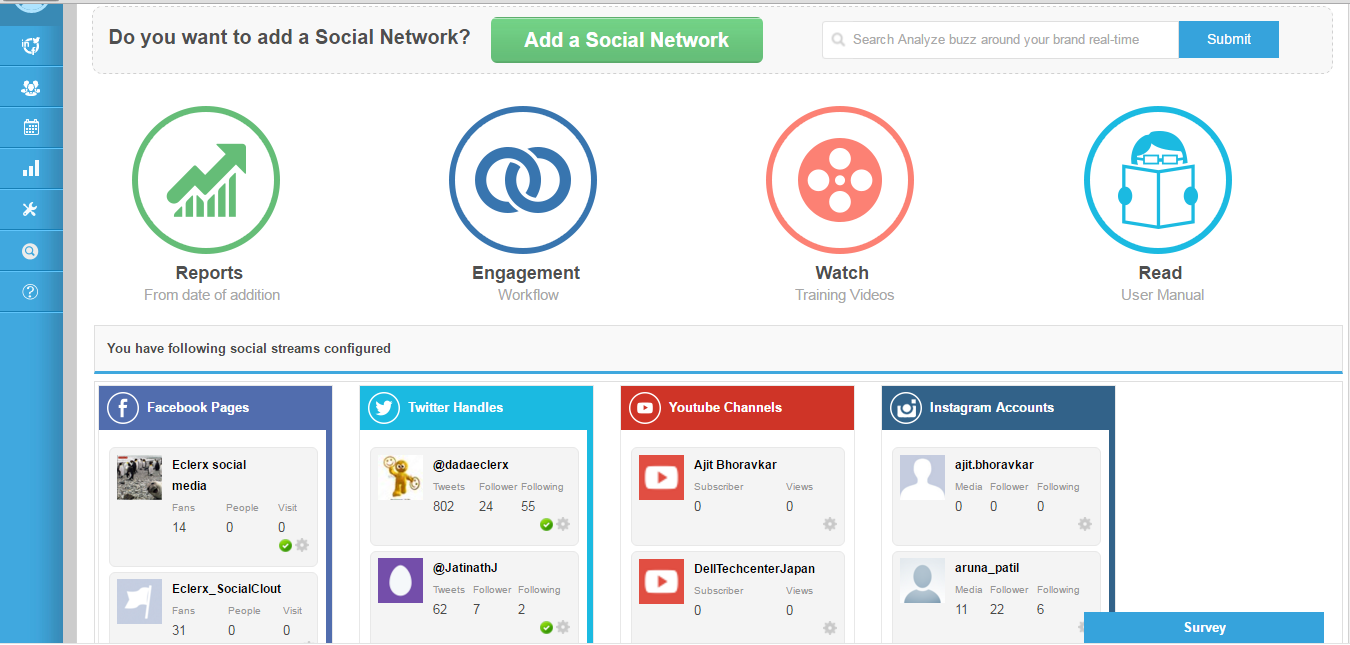The width and height of the screenshot is (1350, 645).
Task: Open settings gear for Ajit Bhoravkar channel
Action: 829,524
